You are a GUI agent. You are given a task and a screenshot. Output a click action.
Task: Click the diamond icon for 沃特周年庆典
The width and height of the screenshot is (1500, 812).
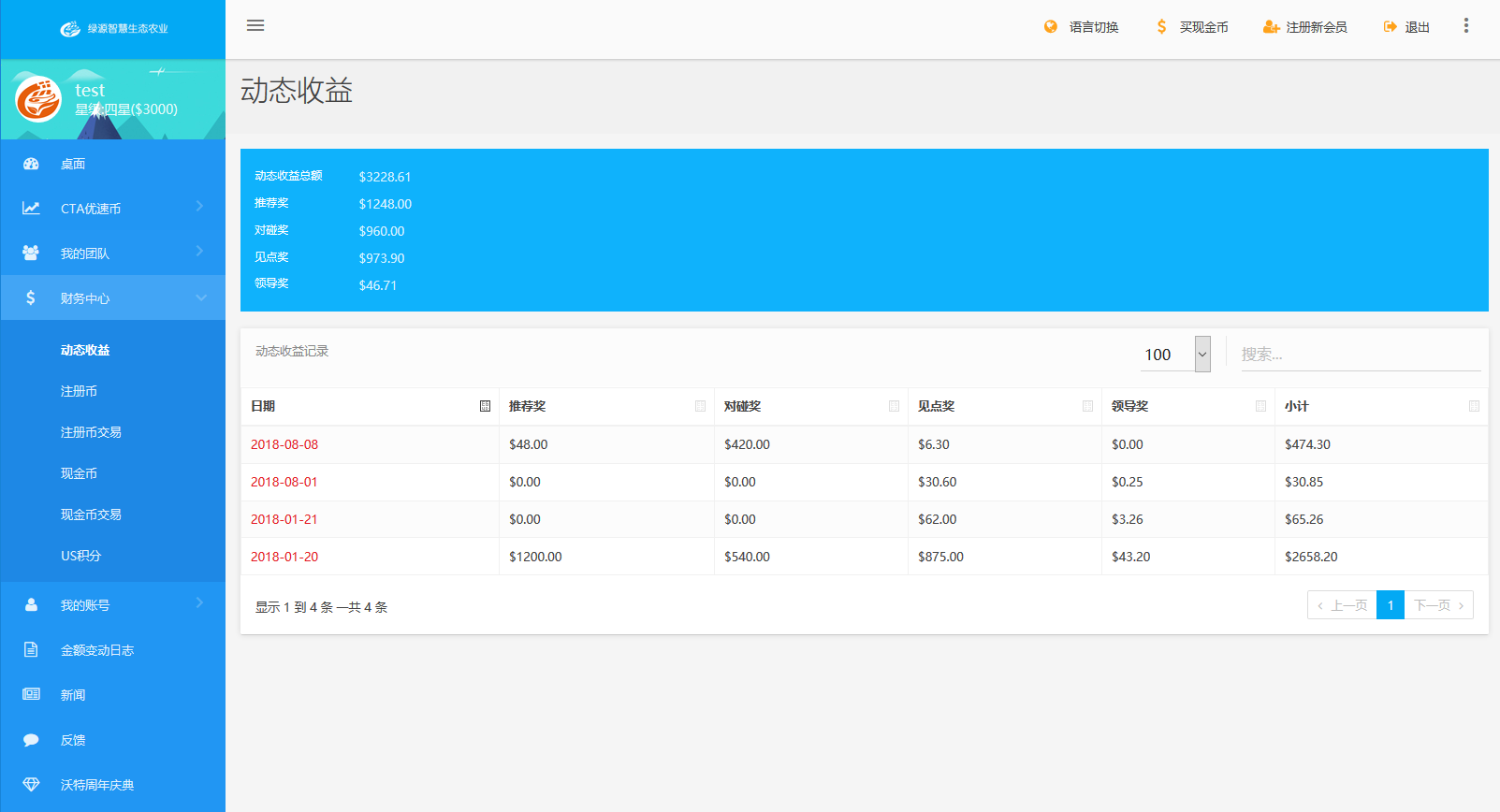(x=31, y=785)
